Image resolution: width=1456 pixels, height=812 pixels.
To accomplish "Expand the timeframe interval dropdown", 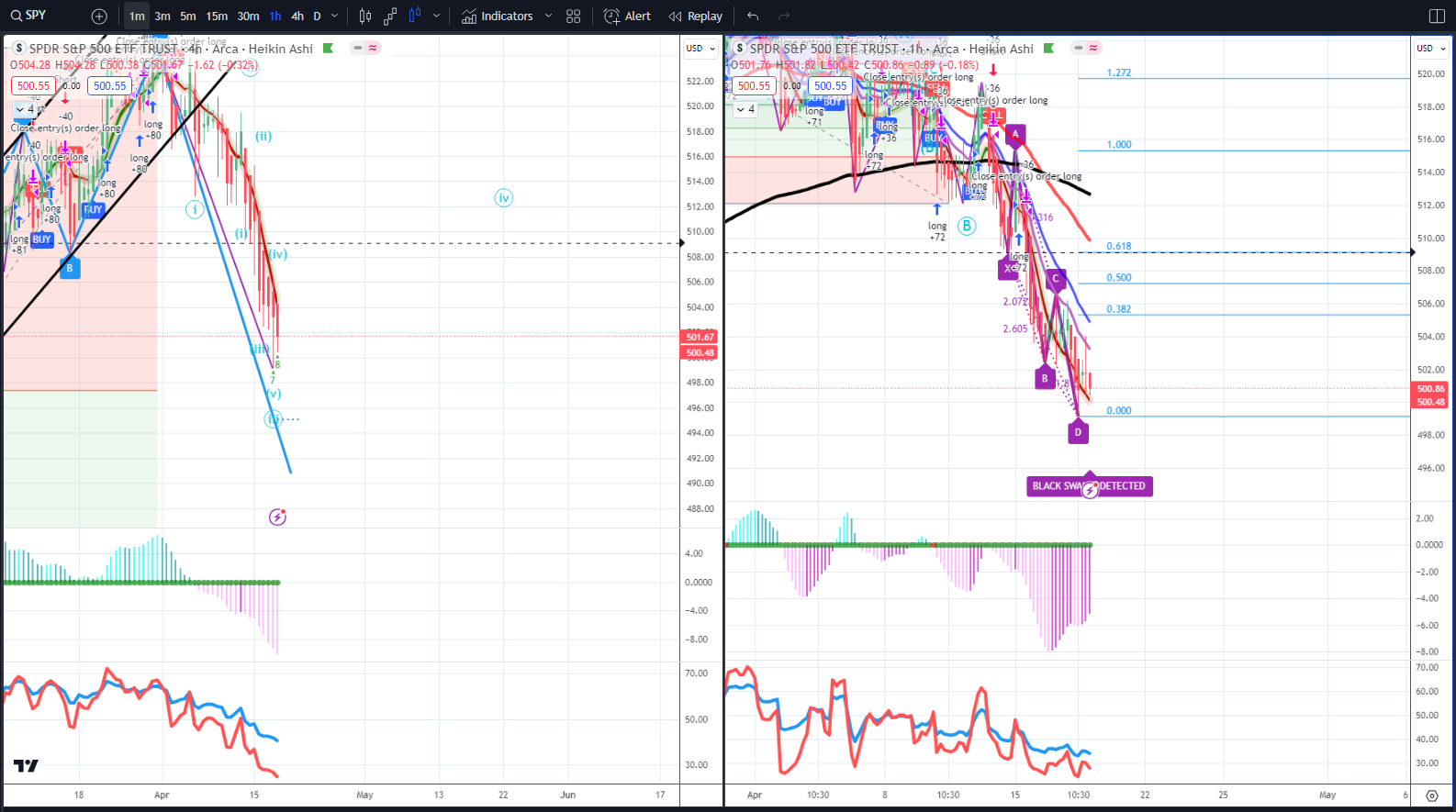I will (335, 16).
